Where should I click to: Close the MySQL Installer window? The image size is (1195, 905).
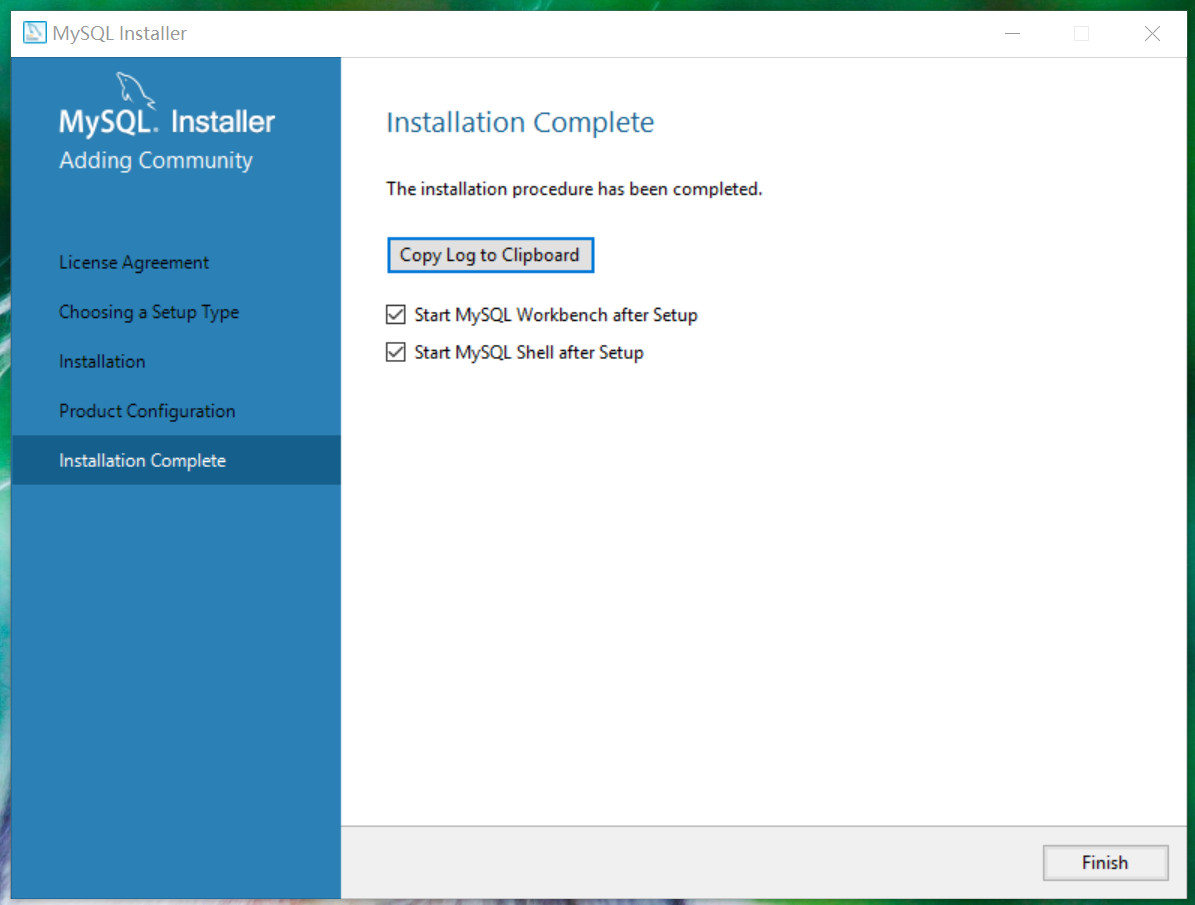point(1152,34)
